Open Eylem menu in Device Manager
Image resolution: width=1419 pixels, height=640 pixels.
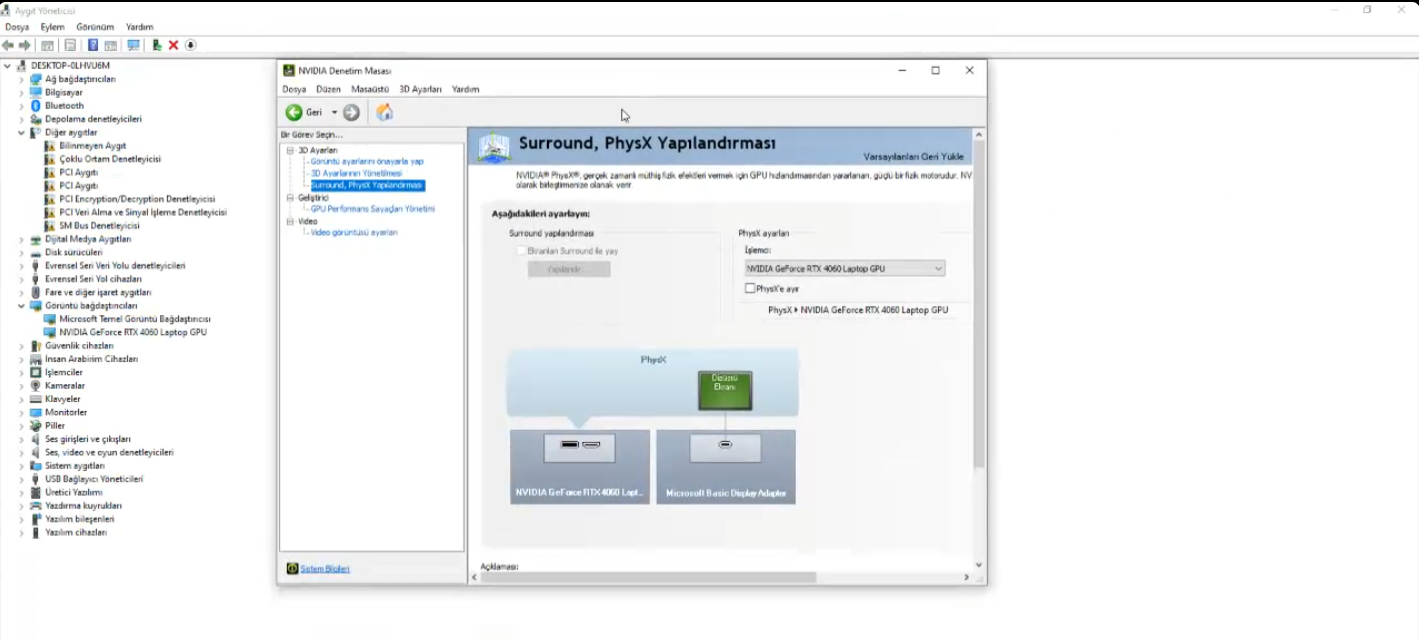tap(52, 27)
